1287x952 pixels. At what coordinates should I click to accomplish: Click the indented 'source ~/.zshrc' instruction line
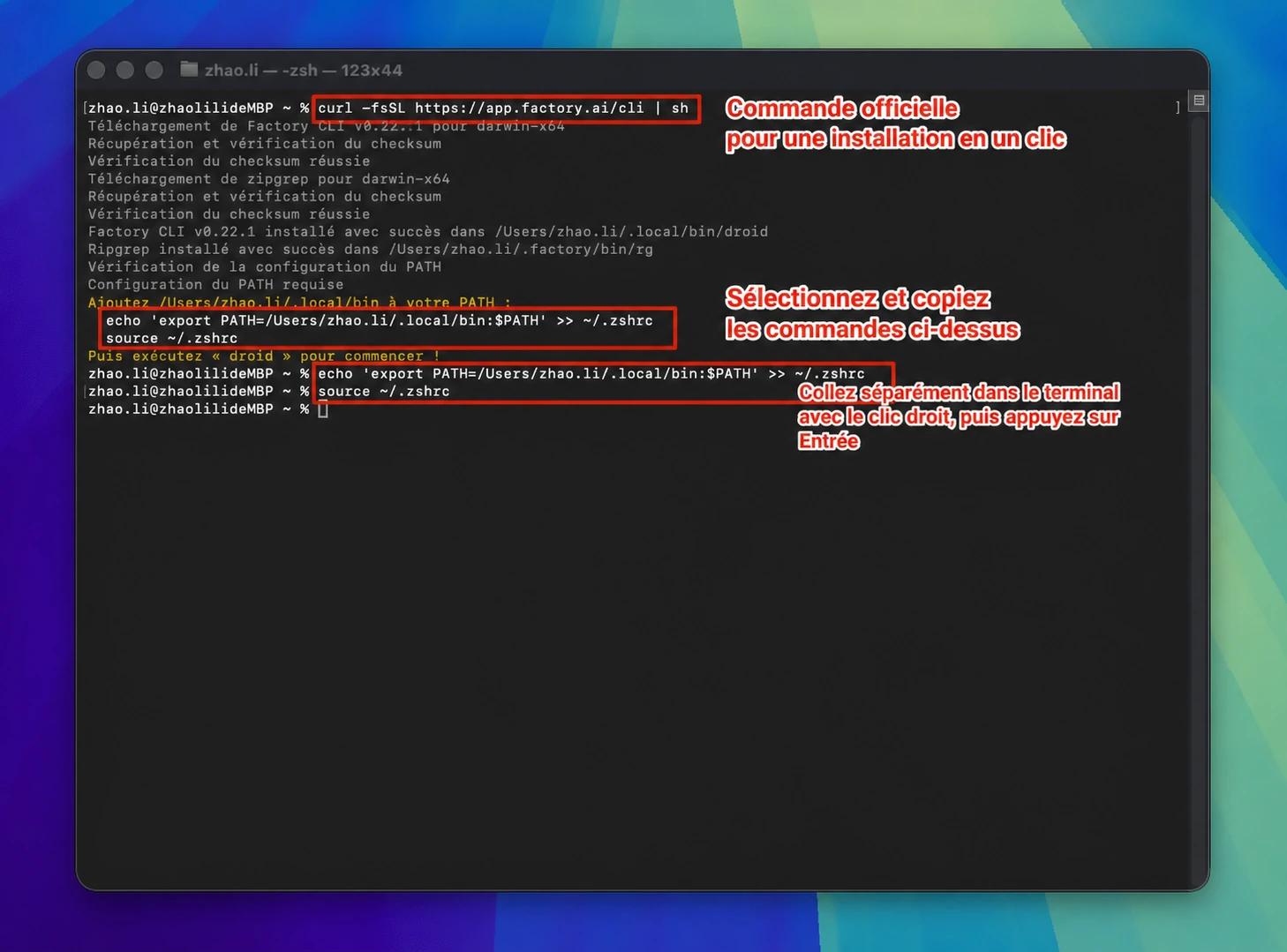click(x=172, y=339)
